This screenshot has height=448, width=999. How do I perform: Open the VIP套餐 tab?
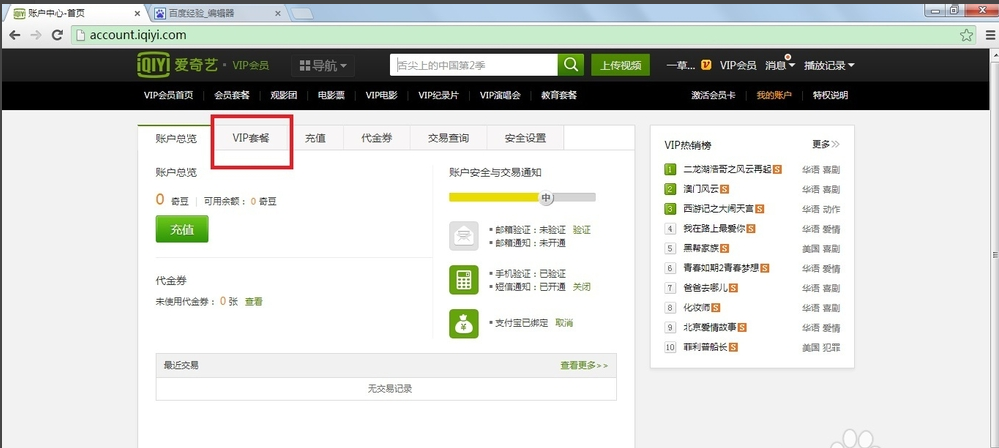(x=250, y=138)
